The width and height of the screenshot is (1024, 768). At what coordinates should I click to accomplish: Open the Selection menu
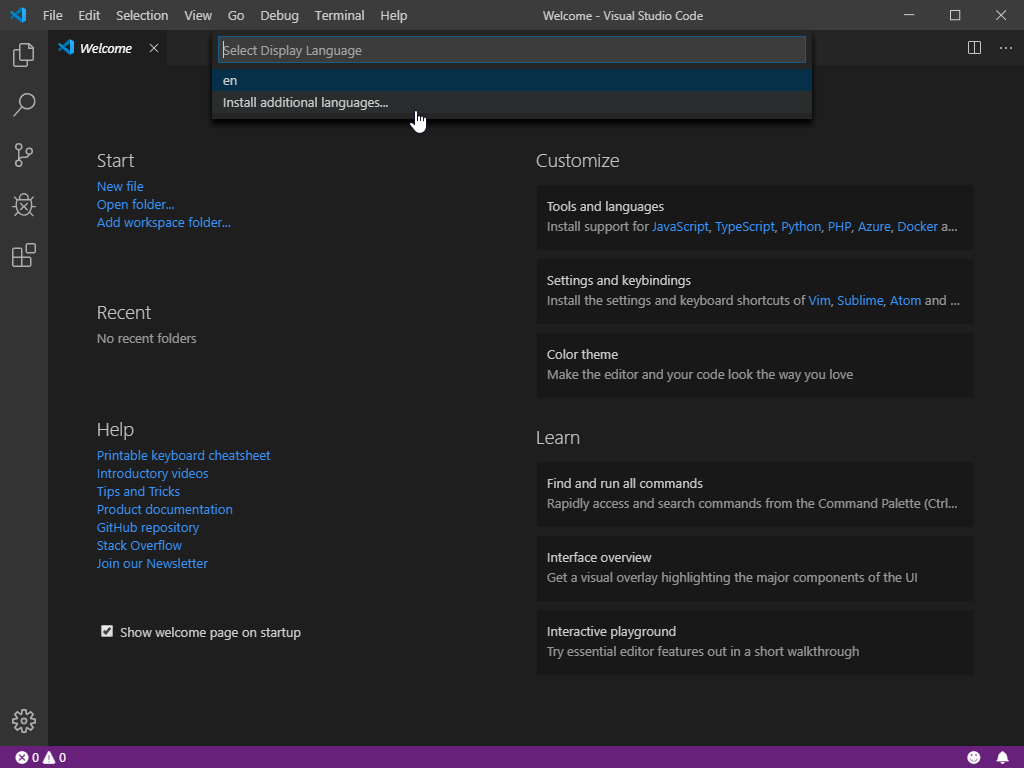coord(142,16)
